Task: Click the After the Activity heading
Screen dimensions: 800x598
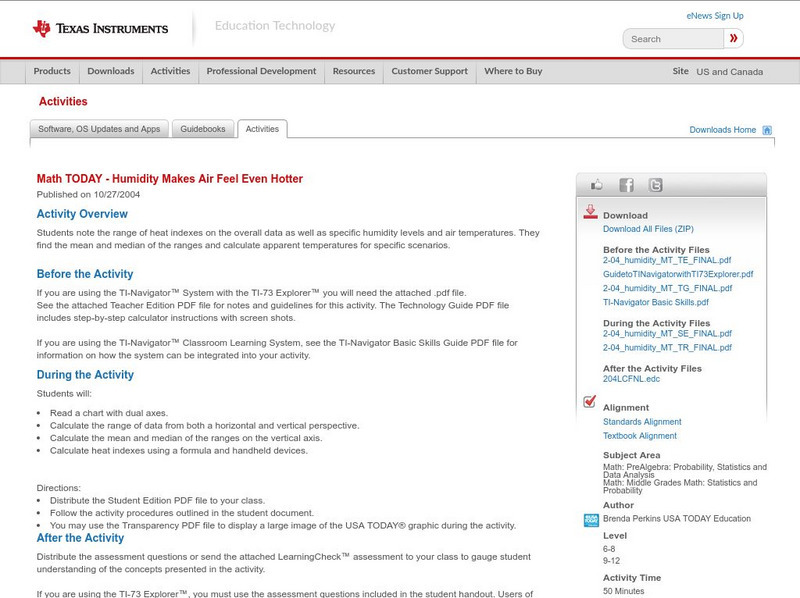Action: pos(80,538)
